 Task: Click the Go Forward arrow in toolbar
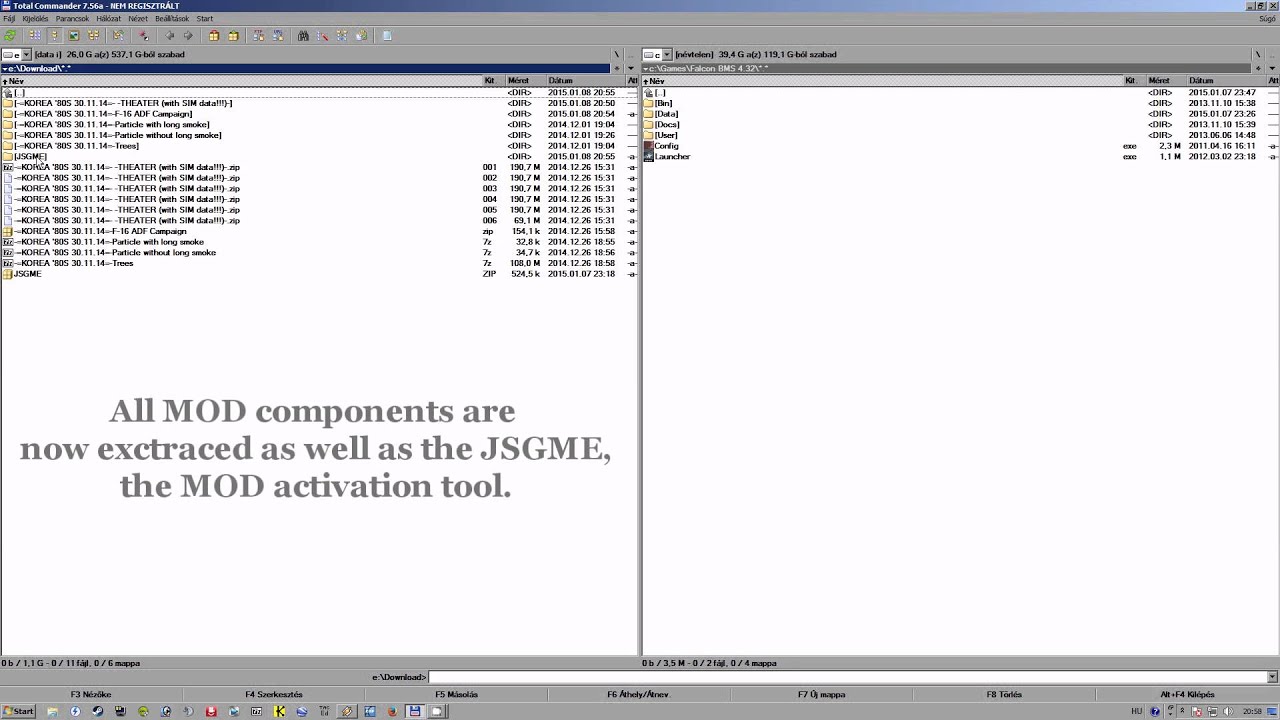click(x=188, y=35)
